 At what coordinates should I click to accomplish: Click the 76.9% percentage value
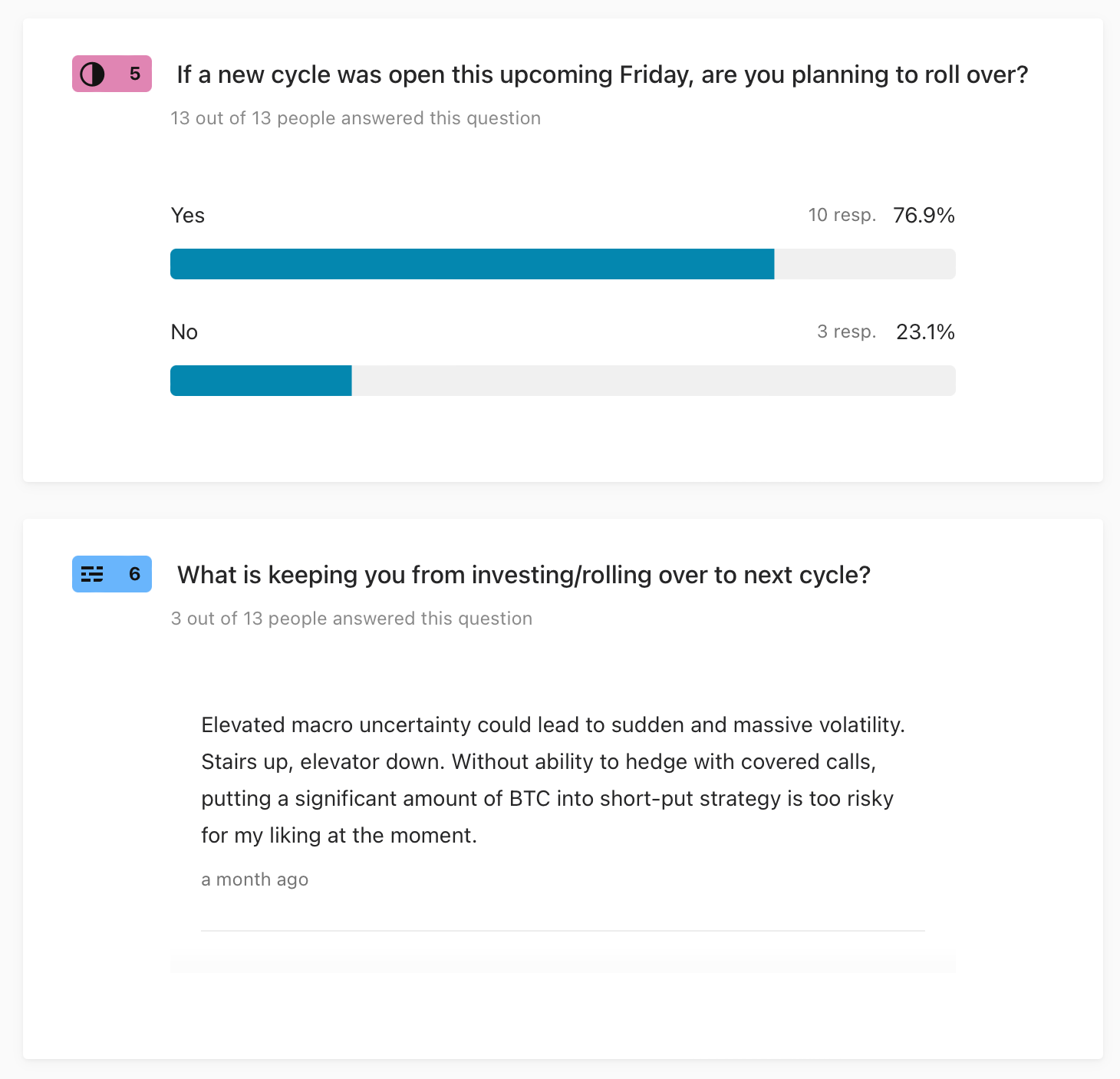click(924, 215)
